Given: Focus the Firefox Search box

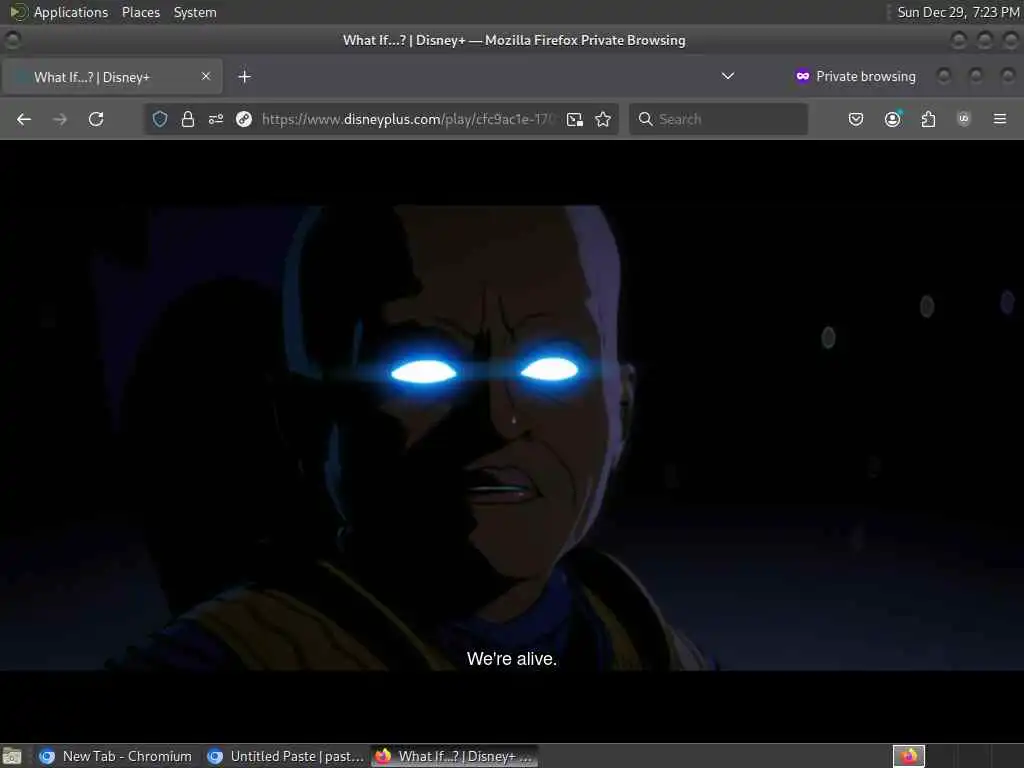Looking at the screenshot, I should (x=718, y=119).
